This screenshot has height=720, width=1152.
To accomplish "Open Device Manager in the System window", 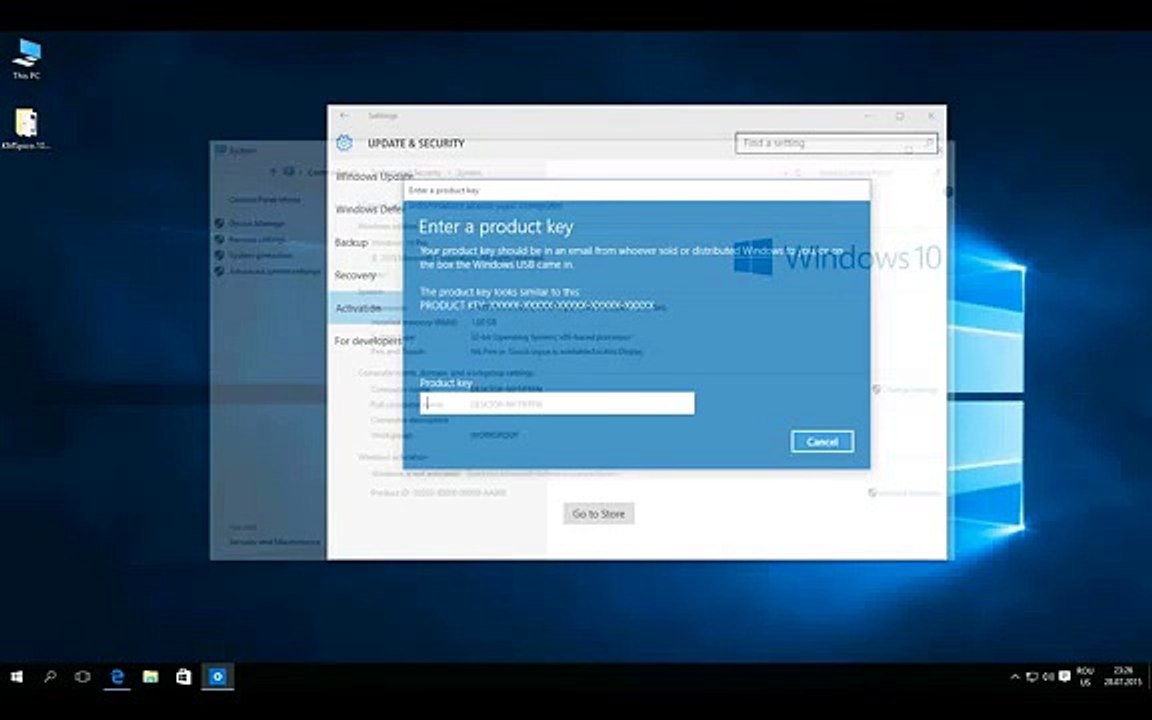I will pos(256,223).
